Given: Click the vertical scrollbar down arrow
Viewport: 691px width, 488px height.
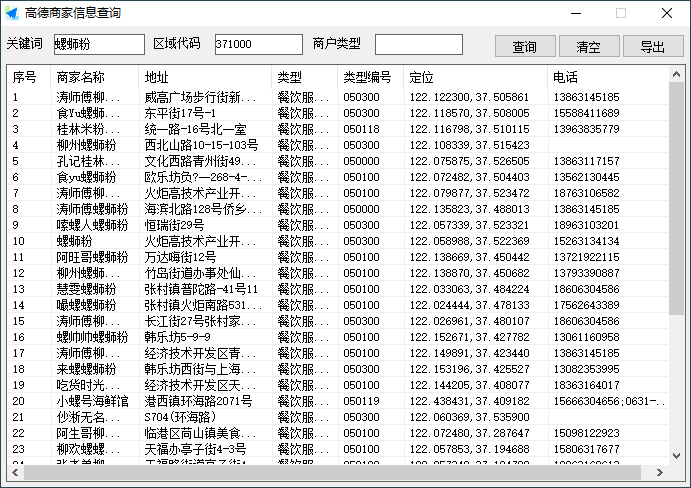Looking at the screenshot, I should (x=676, y=456).
